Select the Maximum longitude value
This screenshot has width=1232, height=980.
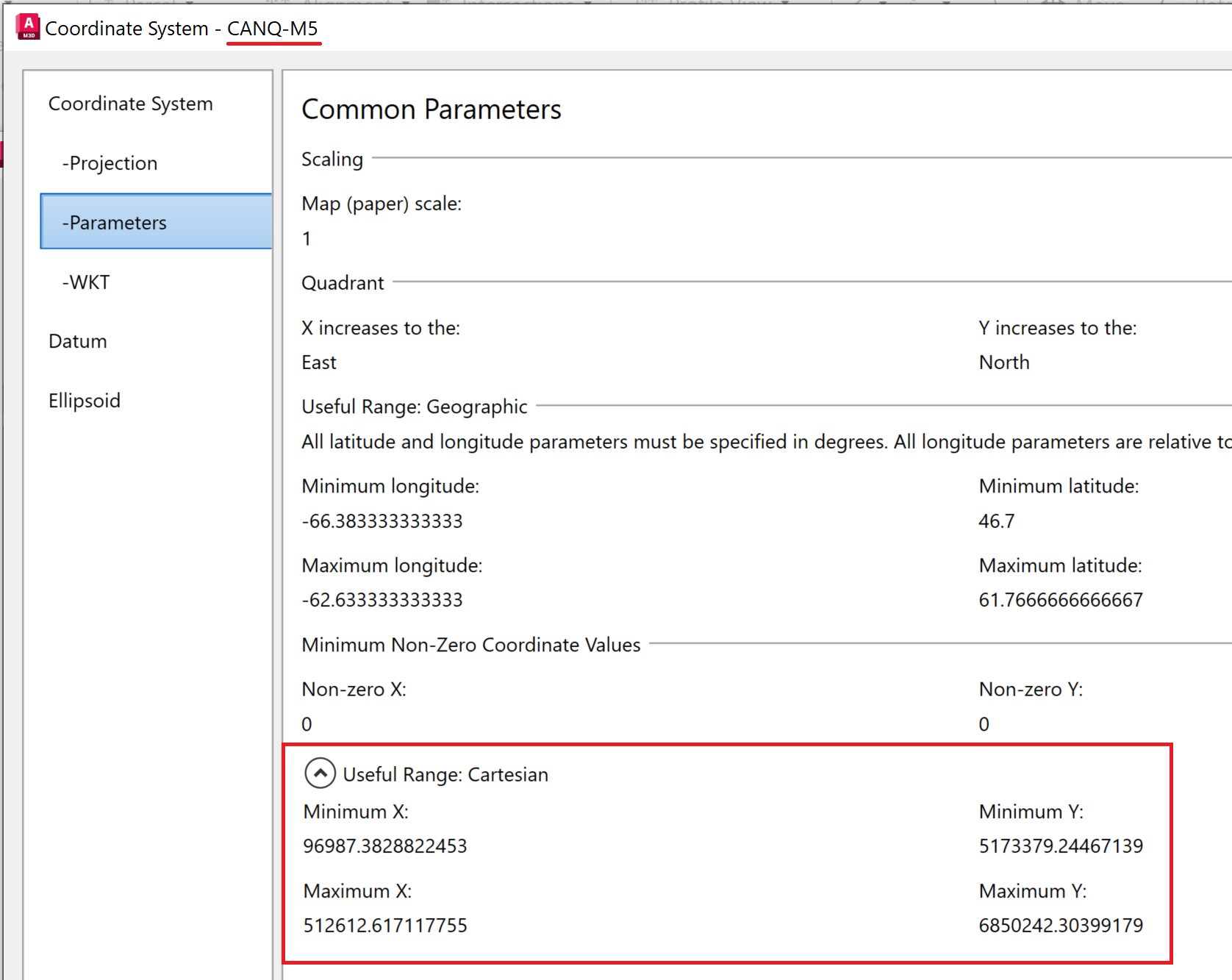click(x=382, y=599)
